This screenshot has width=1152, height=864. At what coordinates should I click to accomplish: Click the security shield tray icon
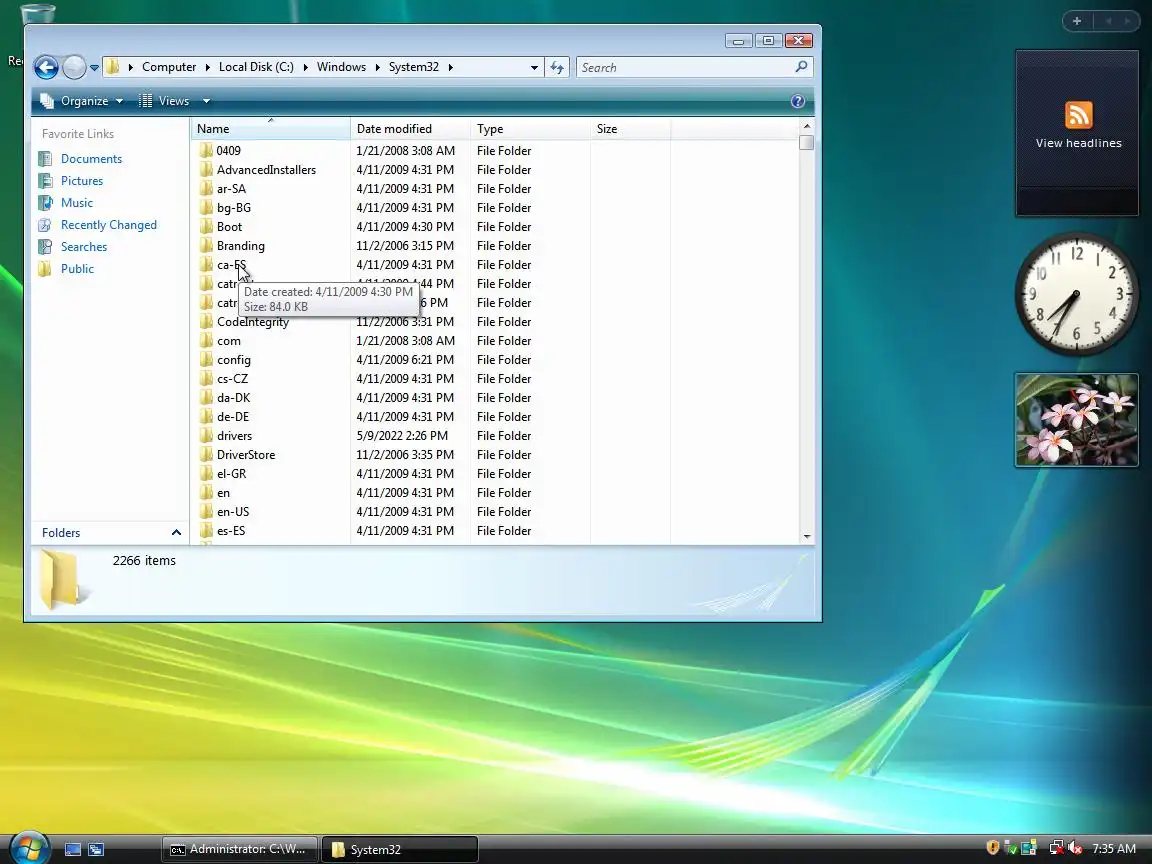(993, 848)
